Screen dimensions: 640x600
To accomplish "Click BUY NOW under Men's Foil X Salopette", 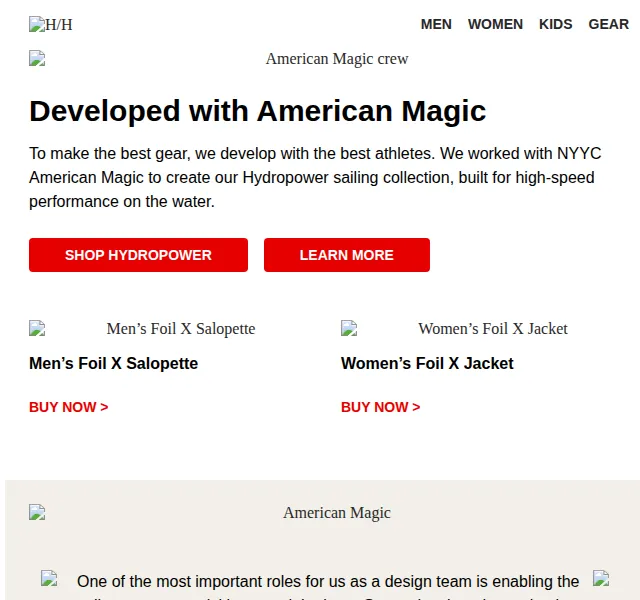I will 69,407.
